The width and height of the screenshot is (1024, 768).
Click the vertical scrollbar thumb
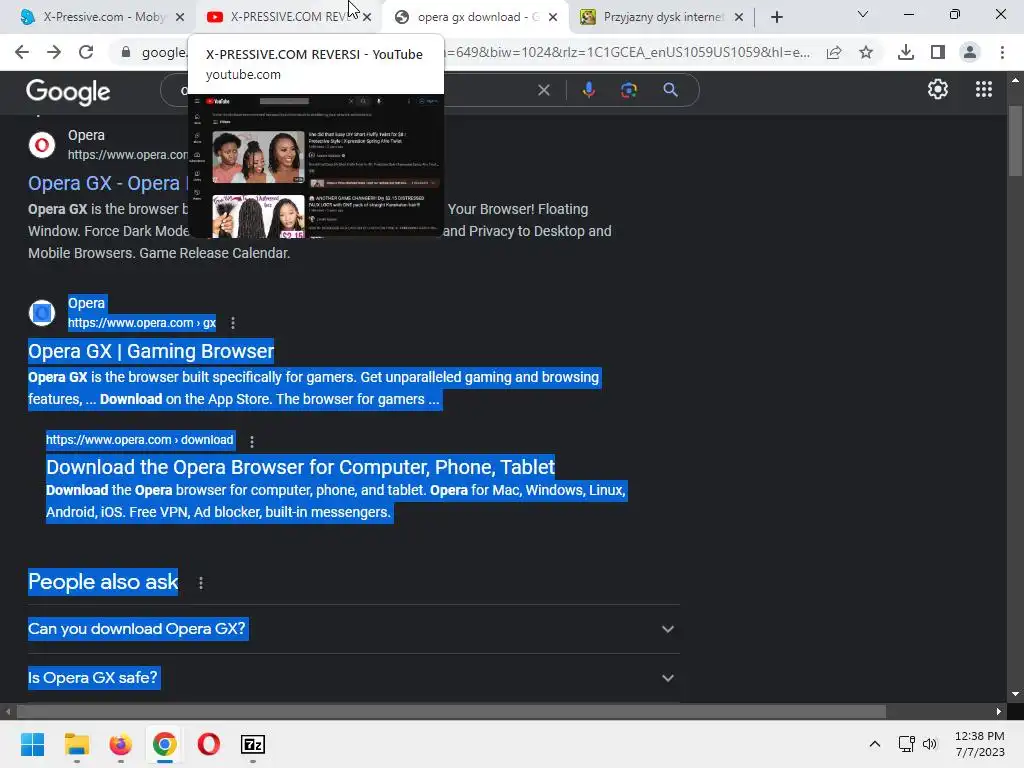coord(1014,140)
